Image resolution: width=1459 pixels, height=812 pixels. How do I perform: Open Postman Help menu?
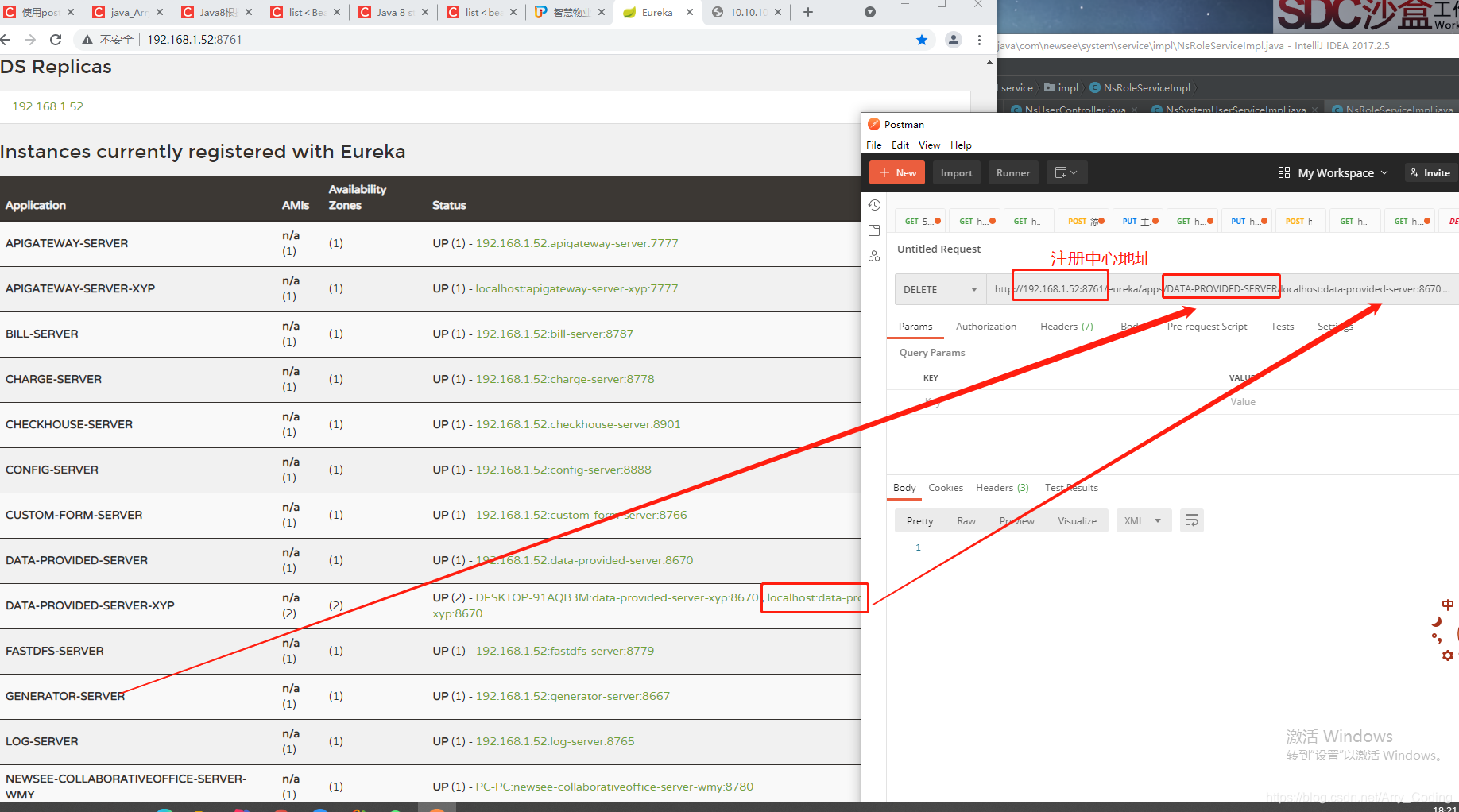(961, 145)
